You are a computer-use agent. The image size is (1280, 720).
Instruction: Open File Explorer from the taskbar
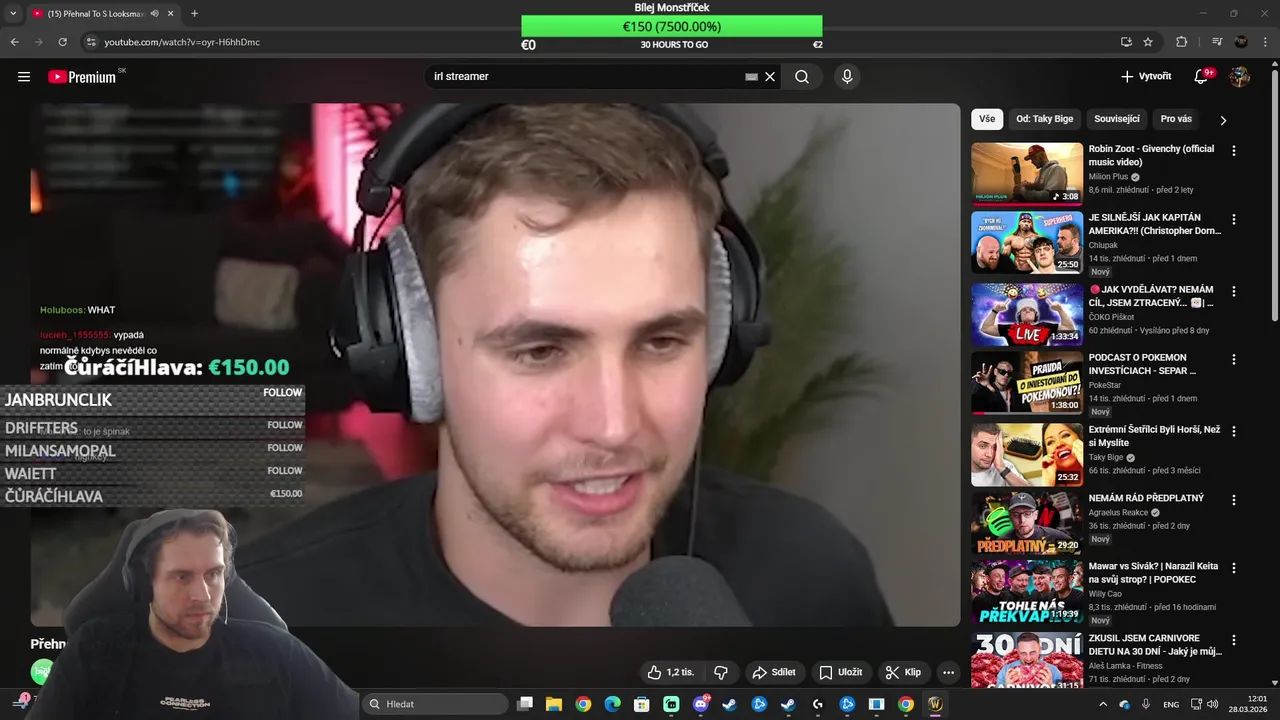(554, 704)
